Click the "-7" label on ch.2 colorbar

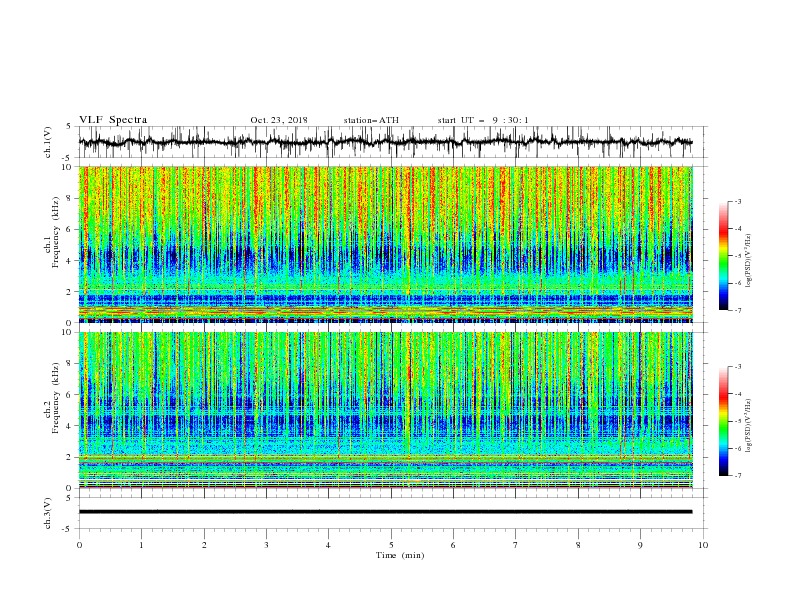pos(738,475)
